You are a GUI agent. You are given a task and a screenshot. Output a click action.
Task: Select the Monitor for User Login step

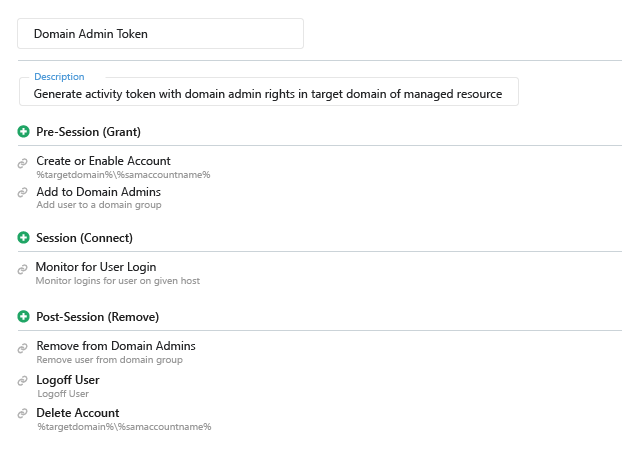coord(96,267)
